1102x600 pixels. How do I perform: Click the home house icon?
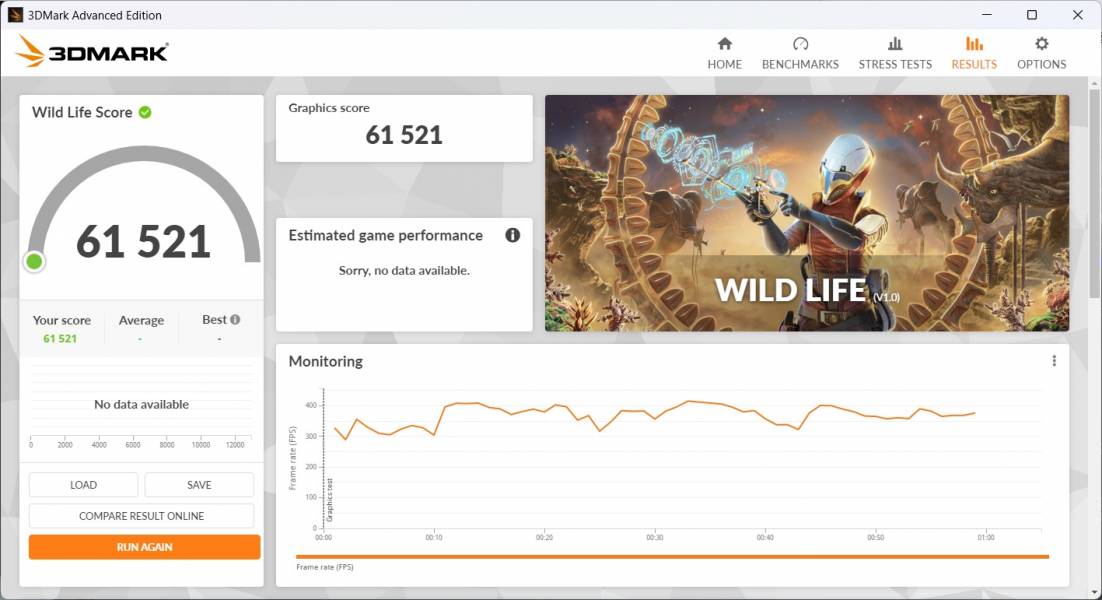coord(725,44)
